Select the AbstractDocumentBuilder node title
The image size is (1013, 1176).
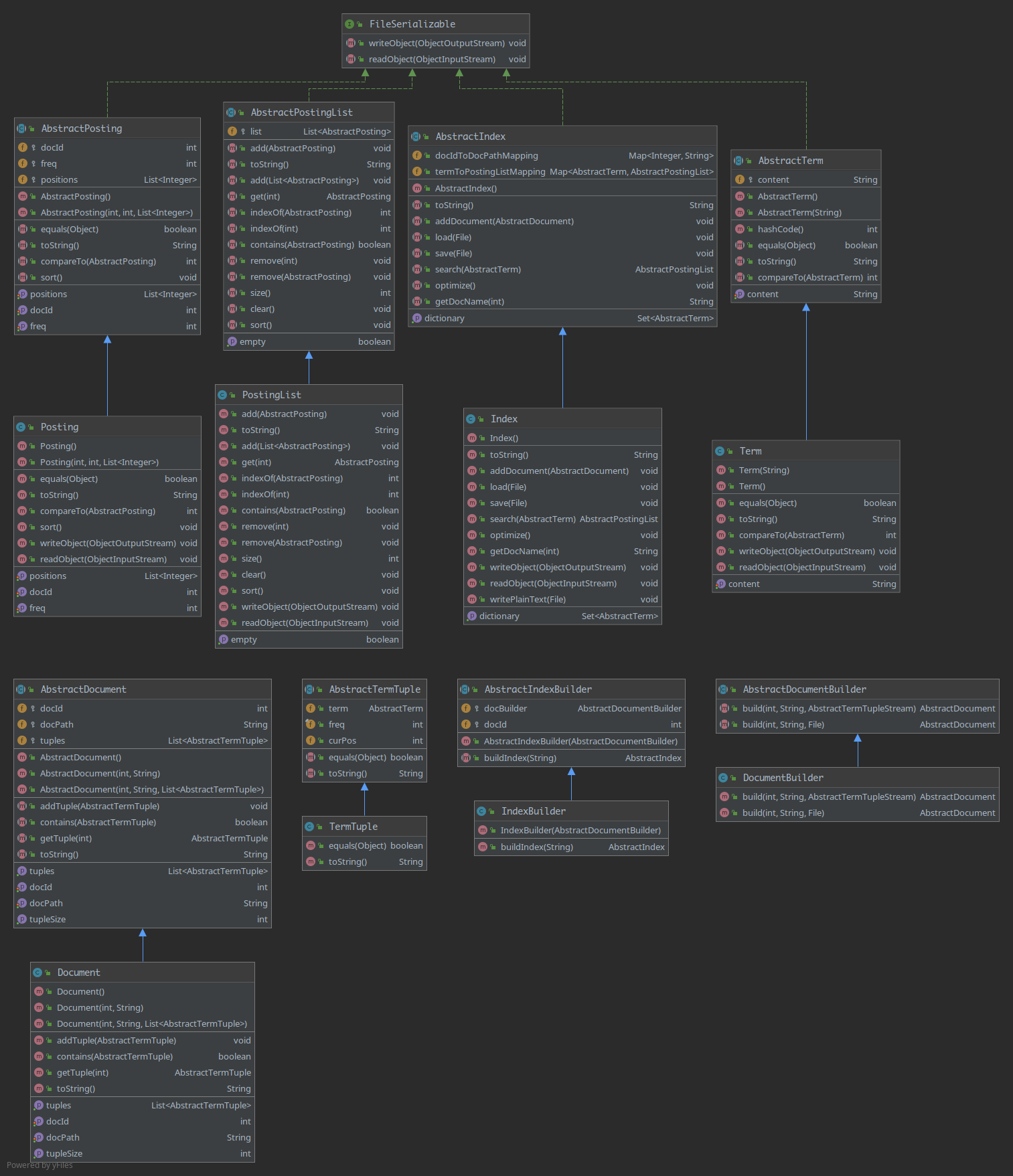[805, 689]
